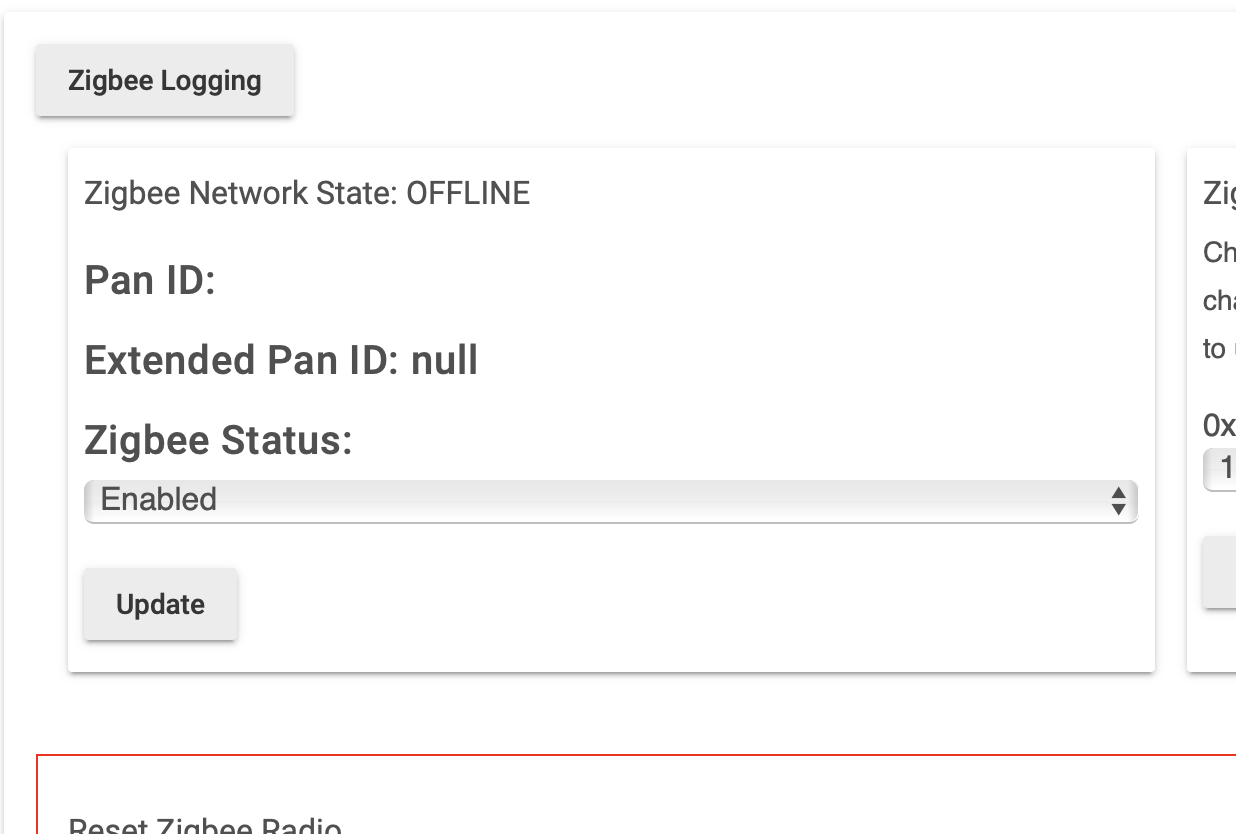This screenshot has width=1236, height=834.
Task: Click the up-down arrows on Zigbee Status select
Action: click(x=1119, y=500)
